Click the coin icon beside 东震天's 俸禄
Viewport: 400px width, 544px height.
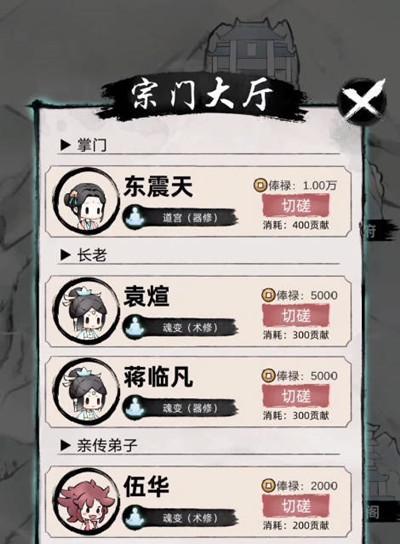click(x=260, y=185)
